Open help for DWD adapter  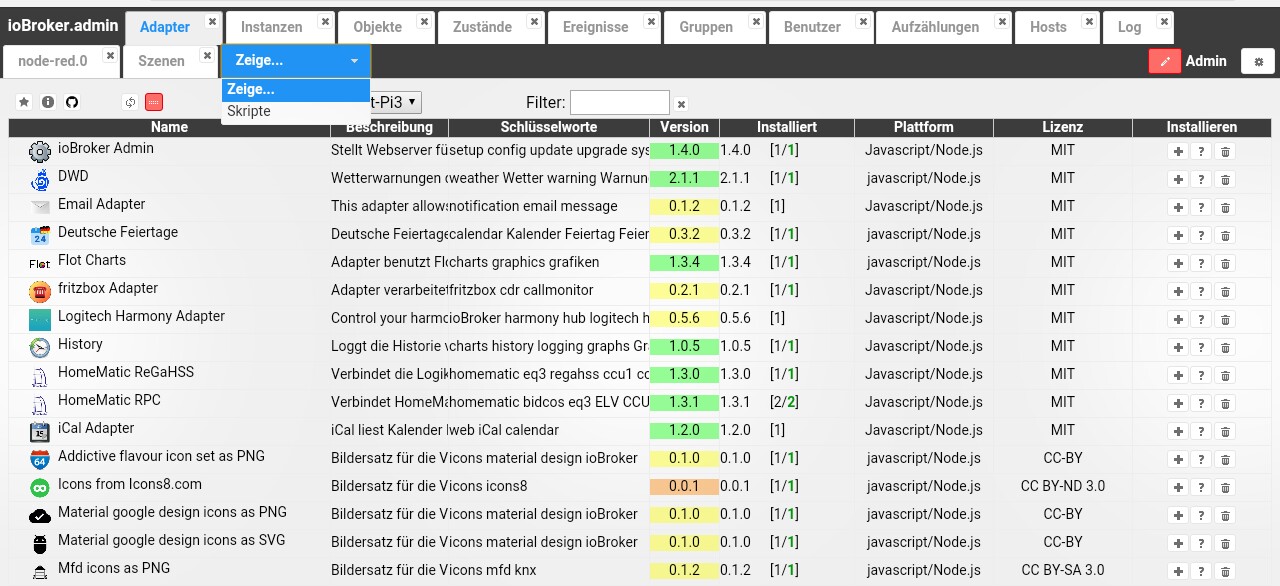click(1202, 179)
